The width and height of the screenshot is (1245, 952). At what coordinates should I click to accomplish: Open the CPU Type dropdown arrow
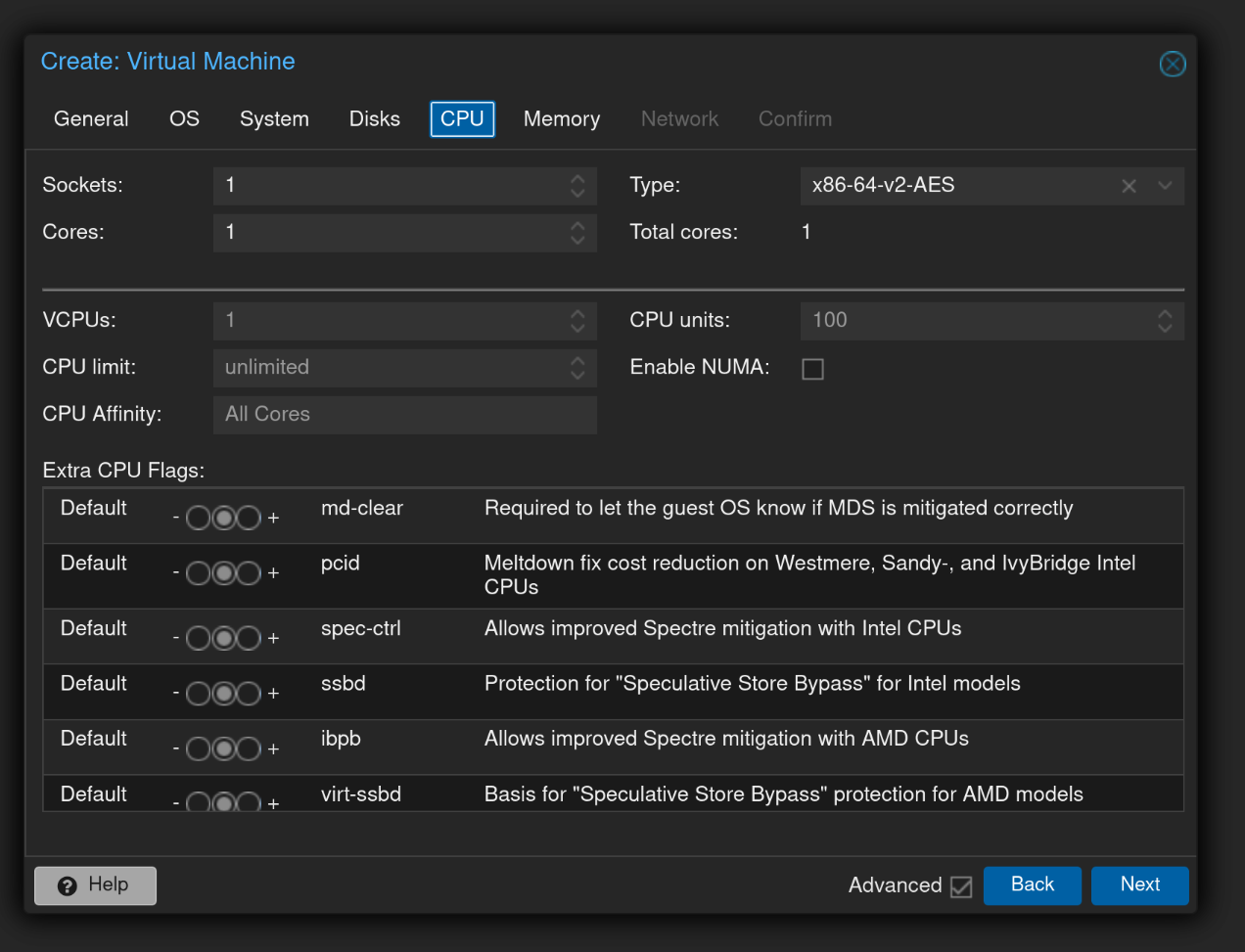click(1165, 186)
